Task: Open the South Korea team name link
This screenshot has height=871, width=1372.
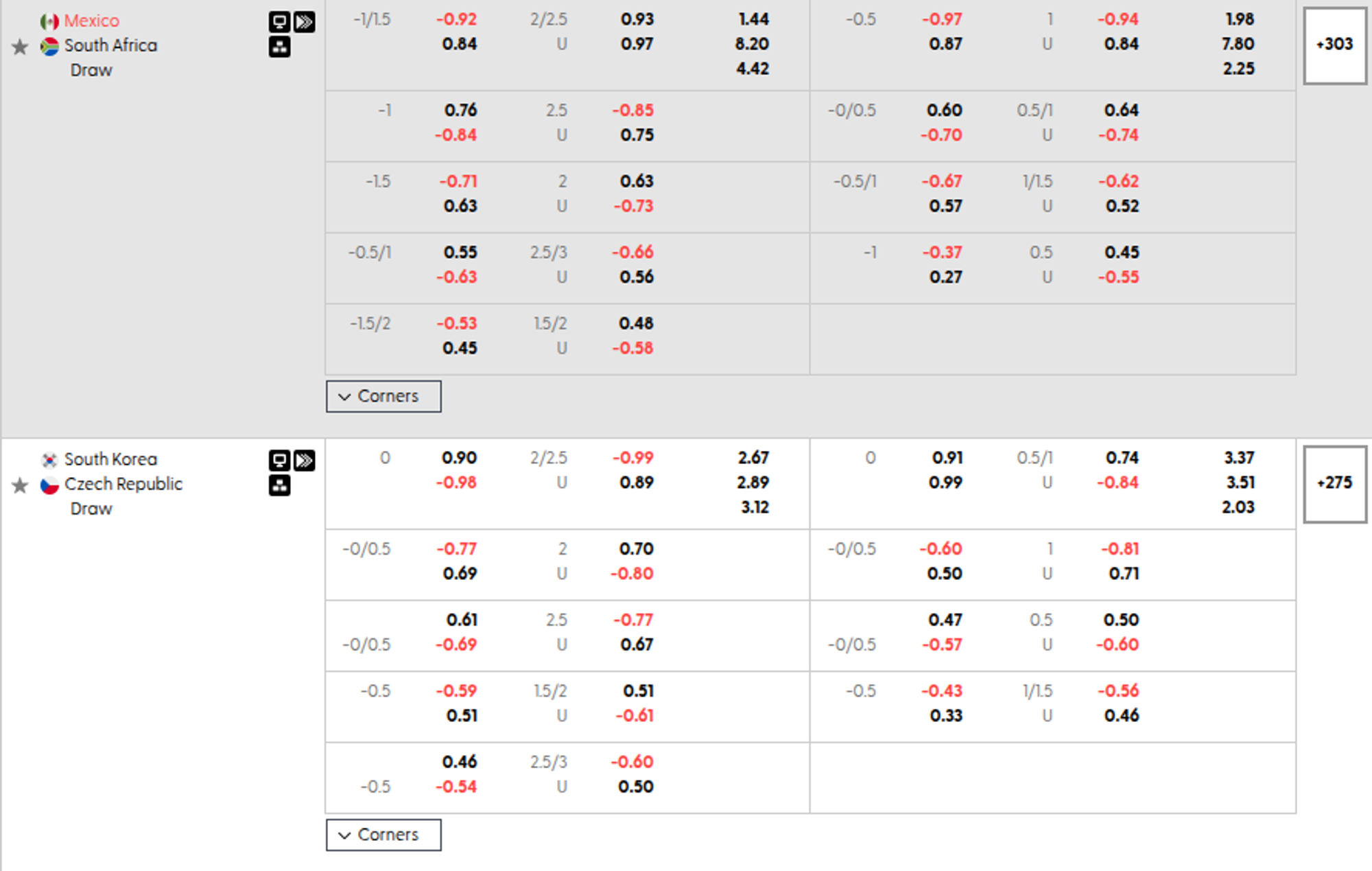Action: pos(110,459)
